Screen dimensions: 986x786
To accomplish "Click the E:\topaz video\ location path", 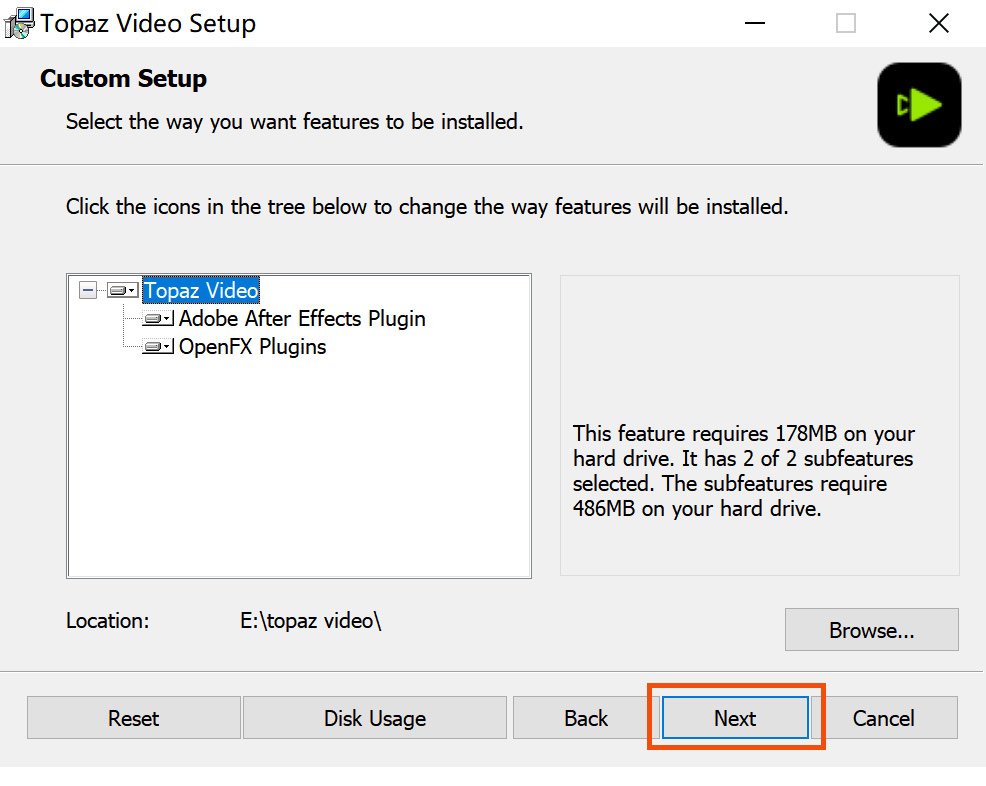I will click(x=311, y=620).
